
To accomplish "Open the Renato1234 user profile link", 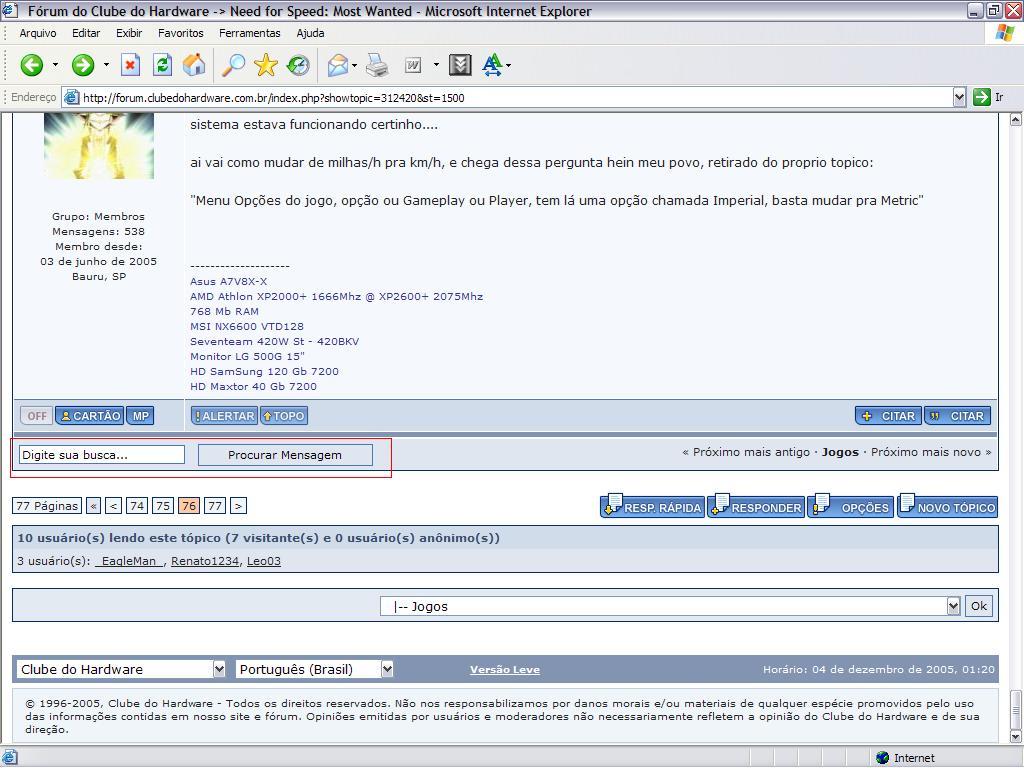I will tap(205, 561).
